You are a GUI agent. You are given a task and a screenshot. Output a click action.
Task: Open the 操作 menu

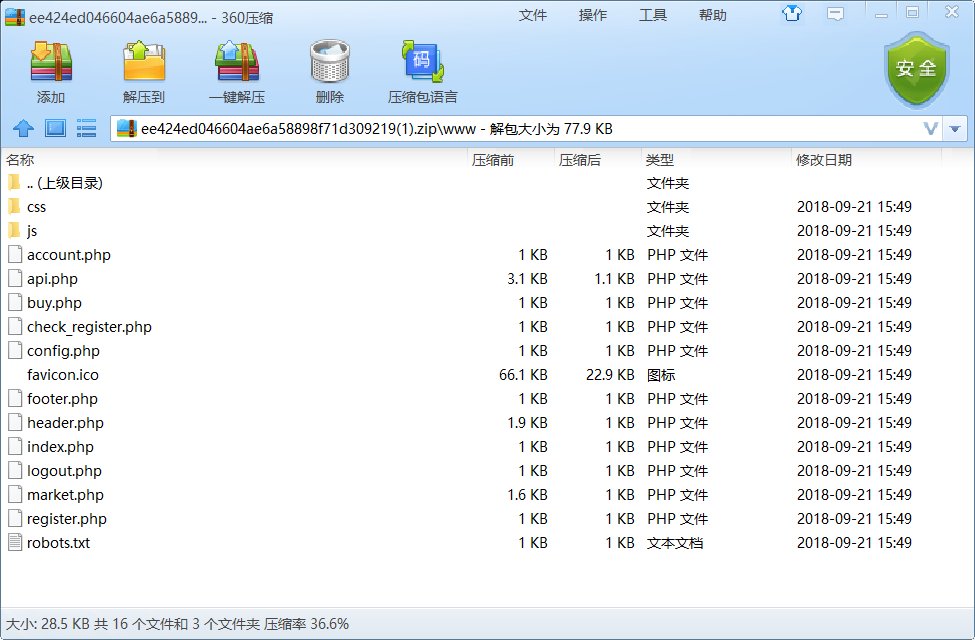[x=593, y=16]
